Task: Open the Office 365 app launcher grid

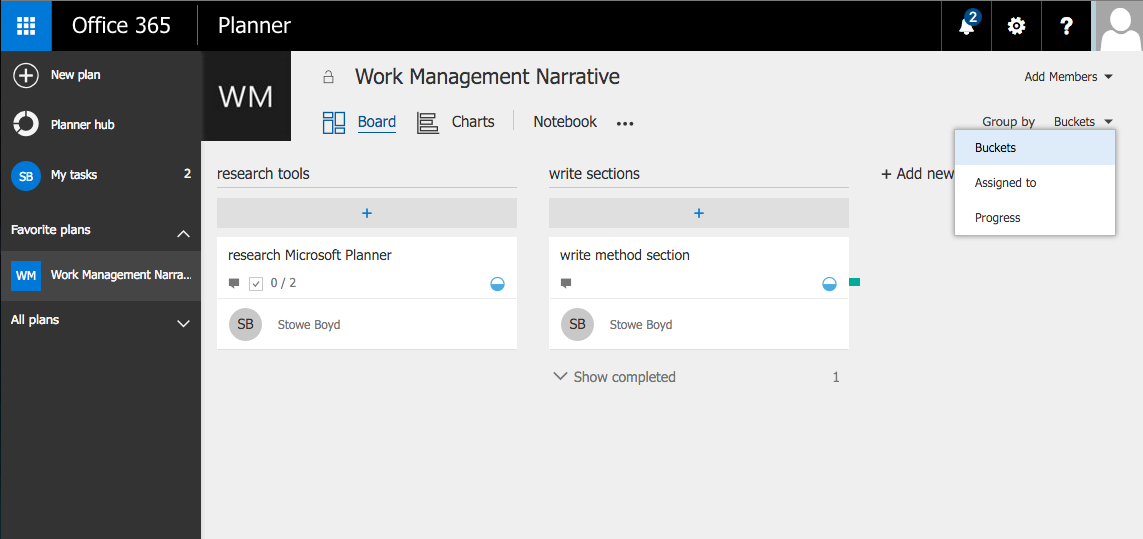Action: [26, 26]
